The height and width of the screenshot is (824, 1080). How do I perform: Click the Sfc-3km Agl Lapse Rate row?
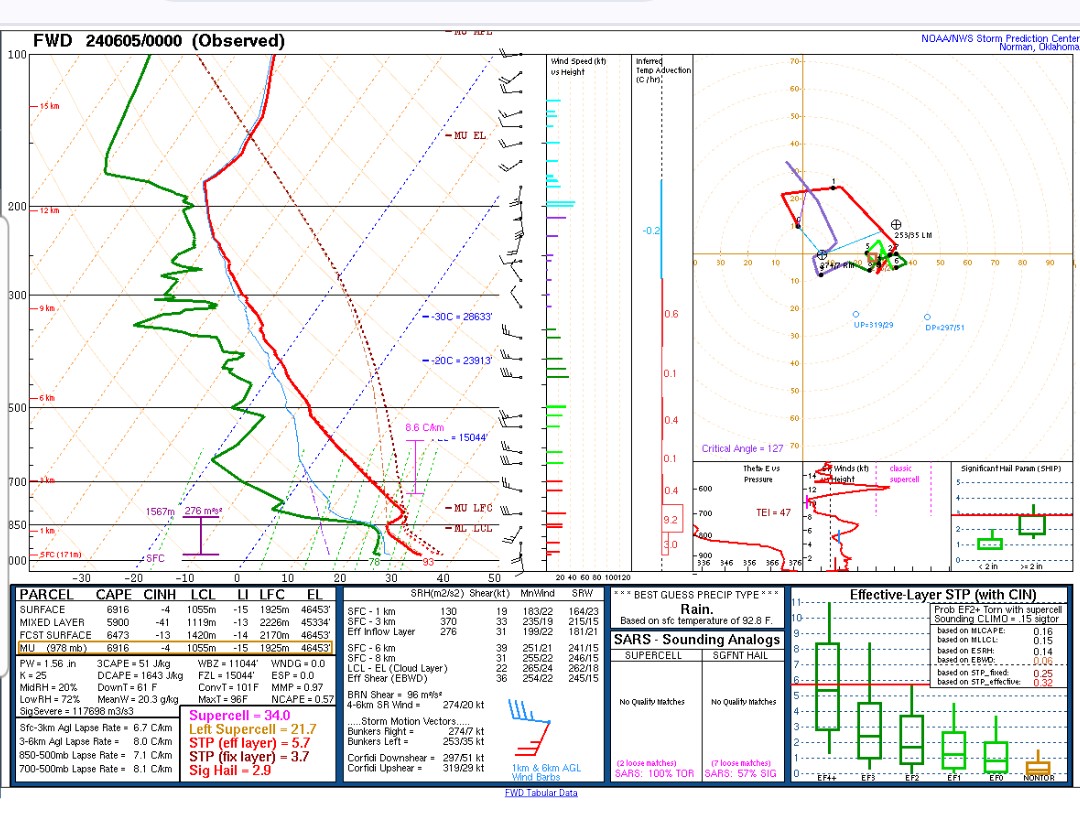[x=96, y=728]
